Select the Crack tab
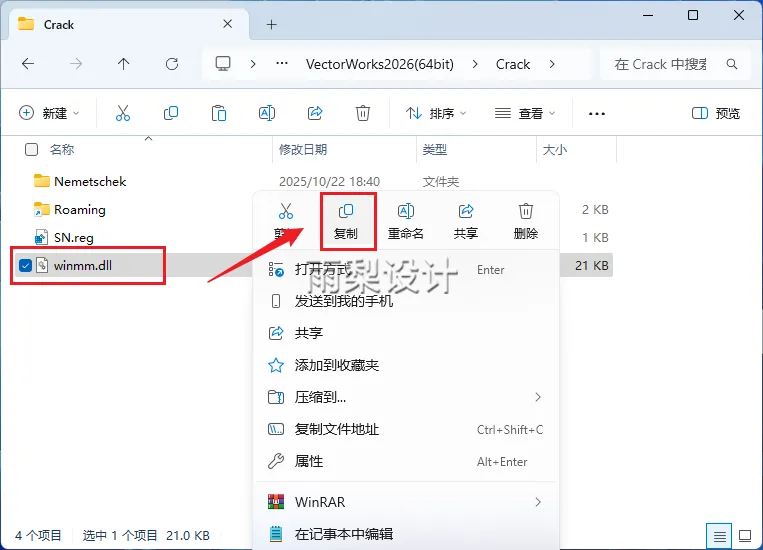The image size is (763, 550). (128, 24)
